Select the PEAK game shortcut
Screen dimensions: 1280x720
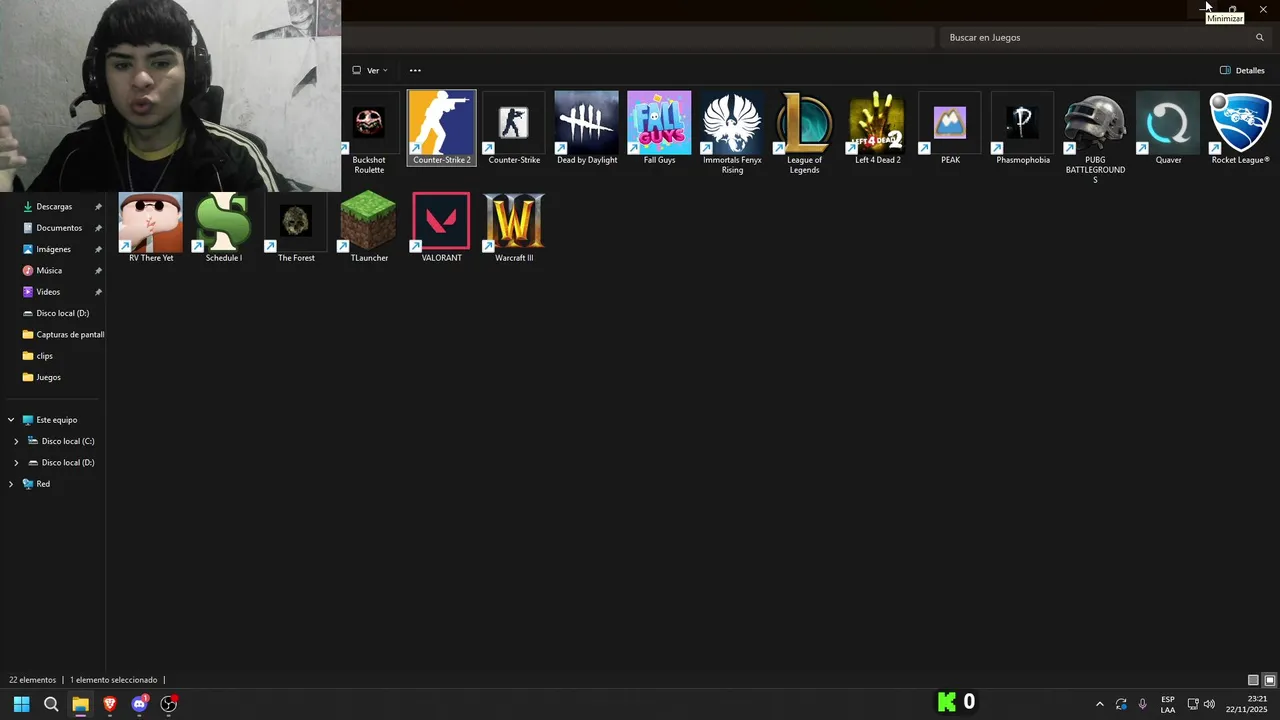(x=950, y=128)
